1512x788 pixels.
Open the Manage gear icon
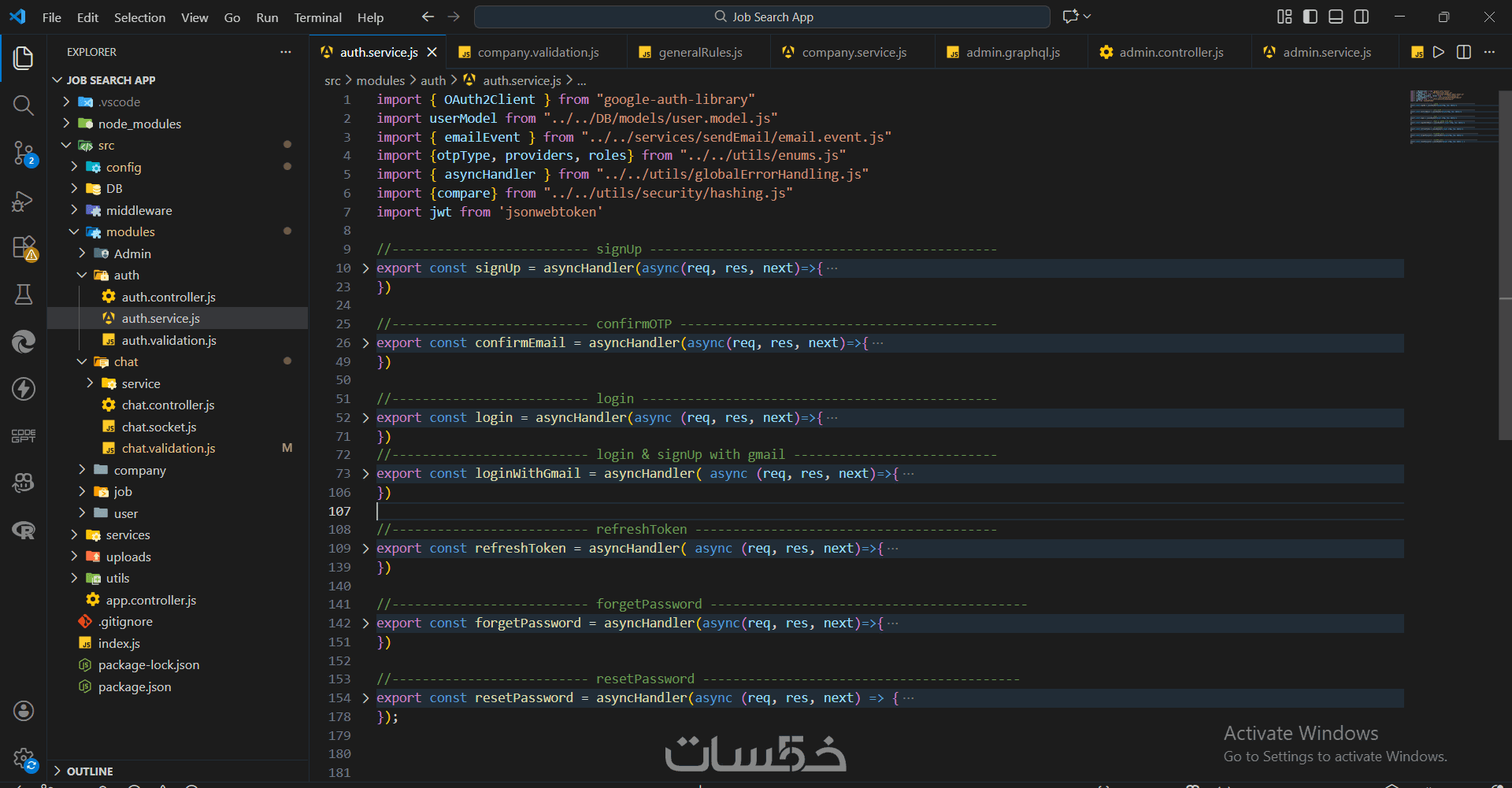24,759
